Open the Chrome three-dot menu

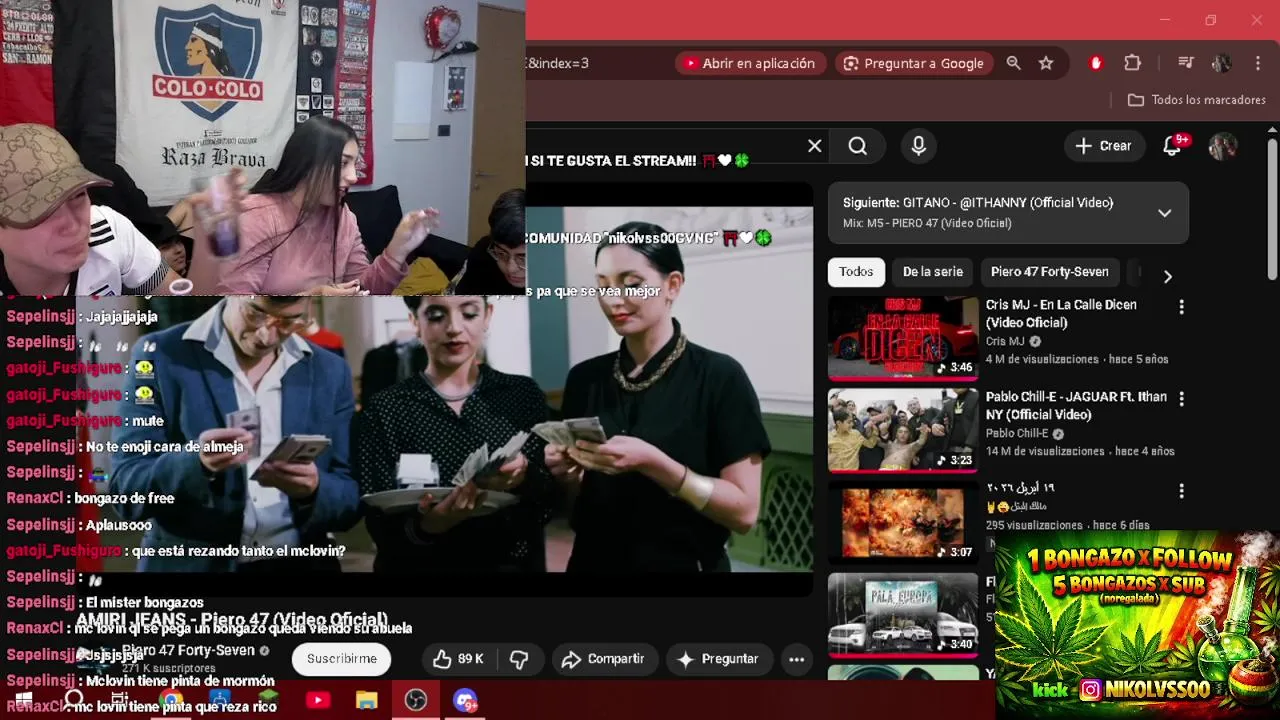(1257, 63)
